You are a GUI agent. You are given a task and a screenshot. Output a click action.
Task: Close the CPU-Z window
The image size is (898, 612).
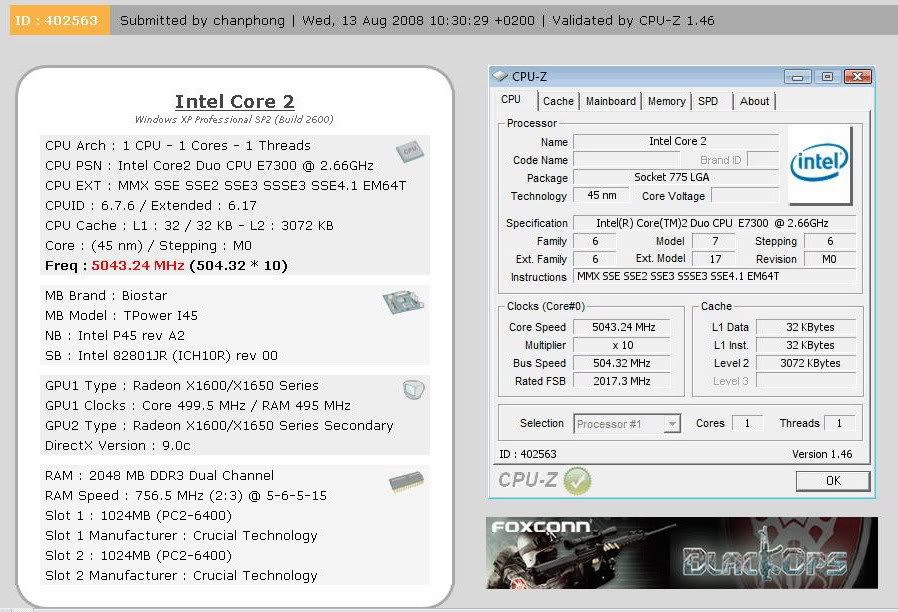pyautogui.click(x=857, y=77)
